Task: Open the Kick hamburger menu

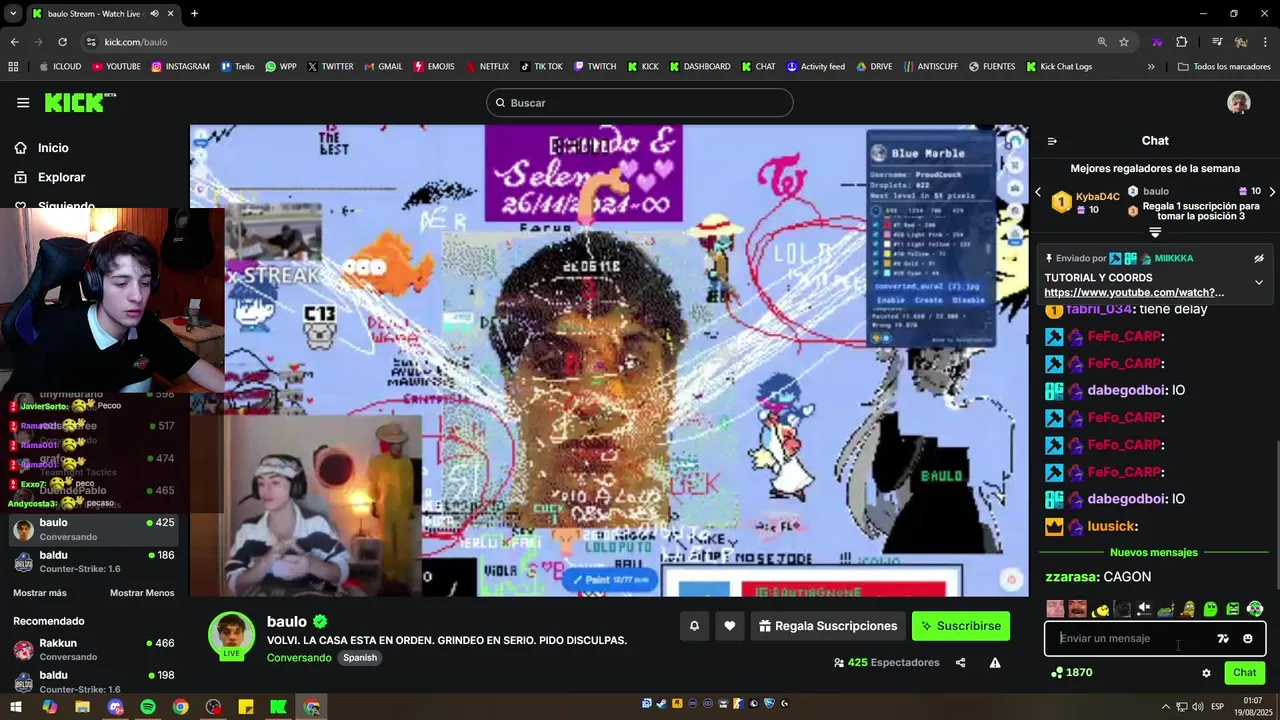Action: (x=23, y=102)
